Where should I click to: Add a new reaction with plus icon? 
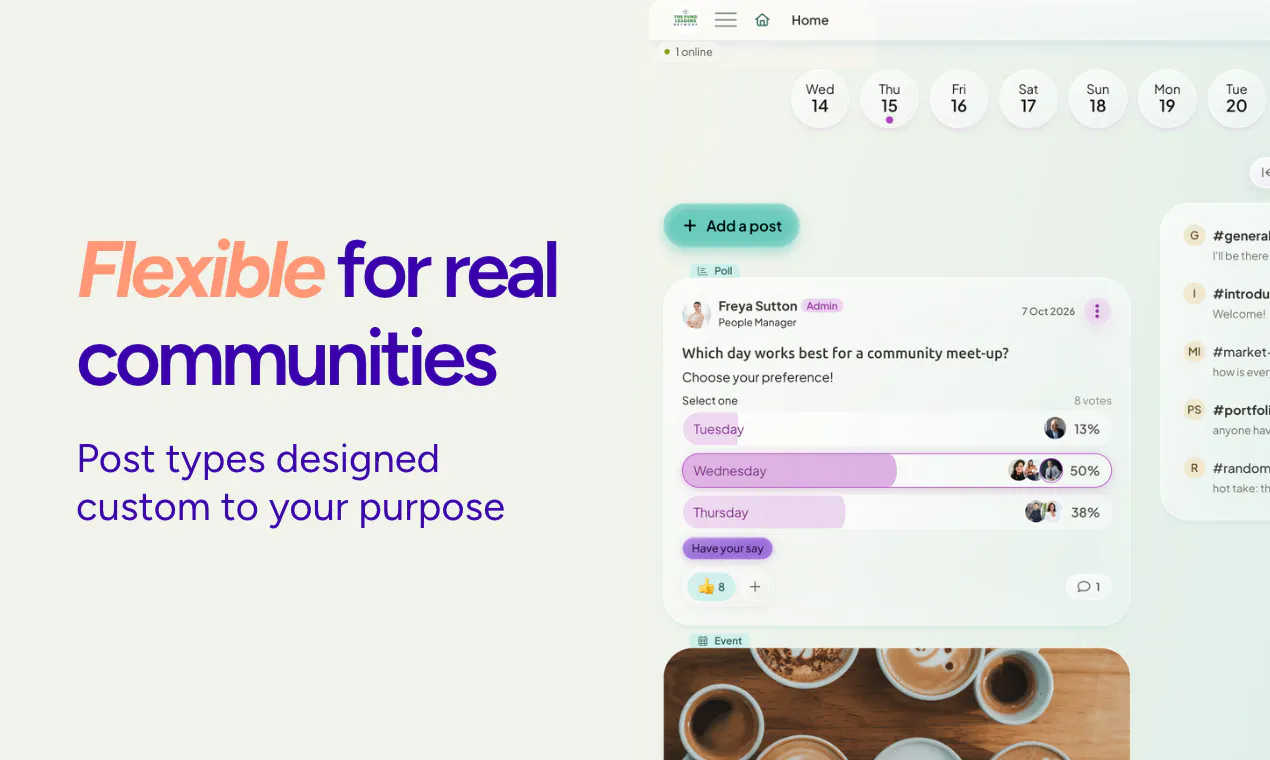point(755,587)
